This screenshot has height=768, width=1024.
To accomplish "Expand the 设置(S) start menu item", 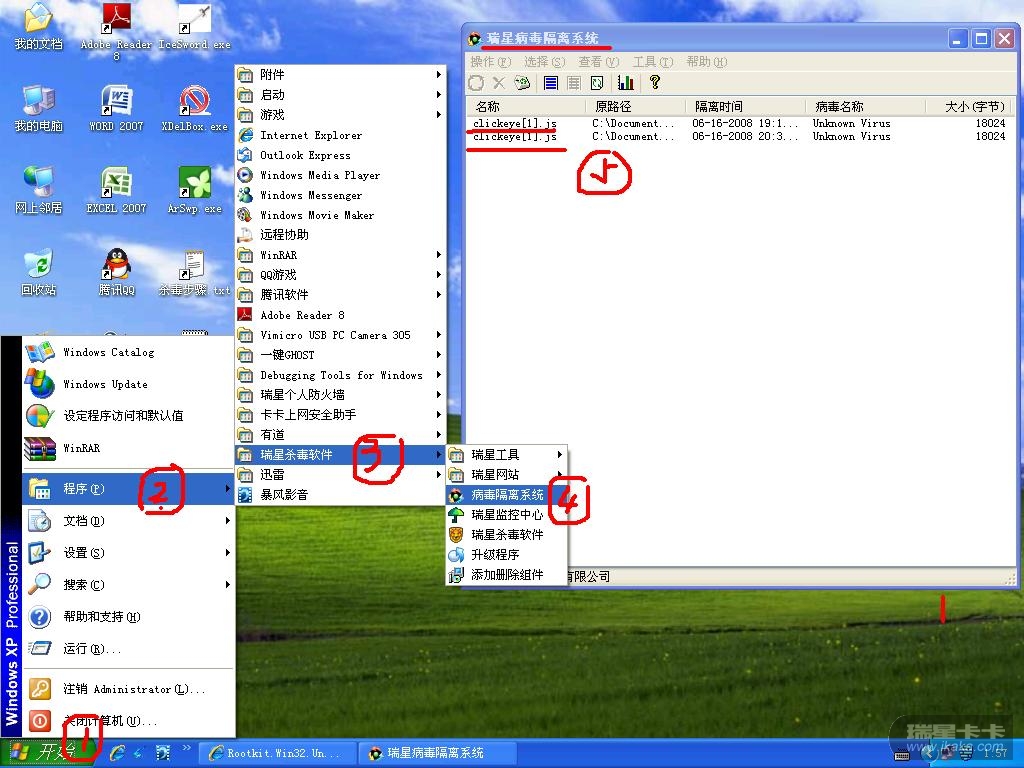I will coord(128,552).
